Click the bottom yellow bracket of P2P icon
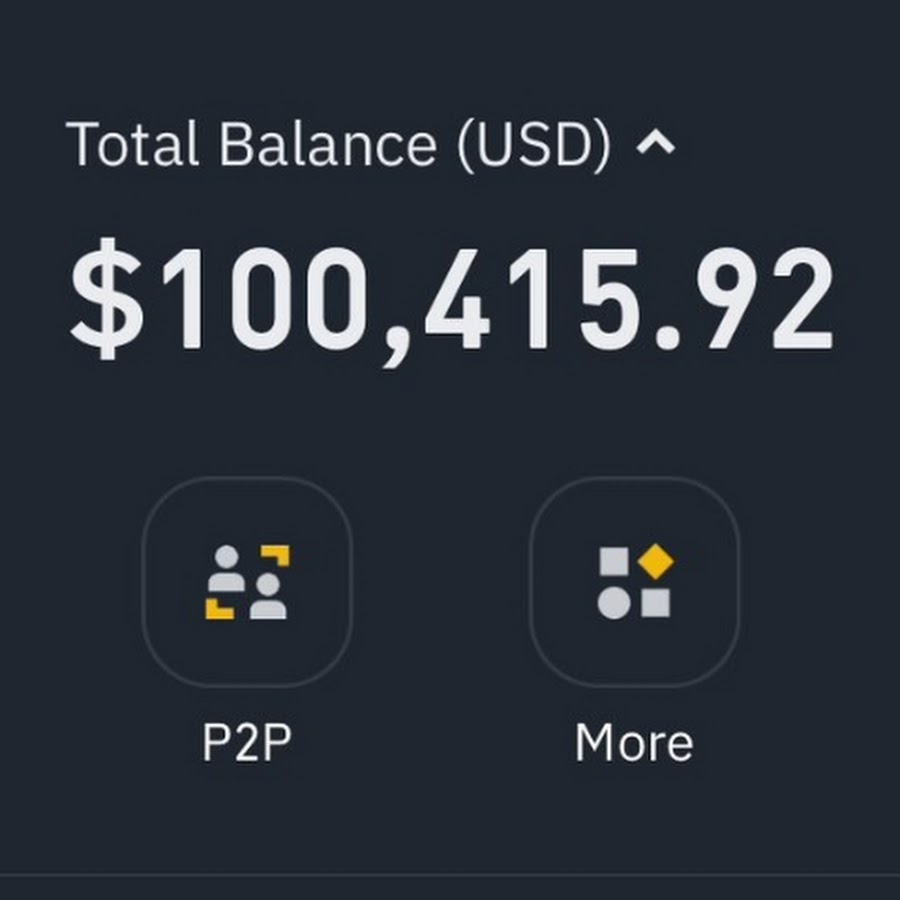The image size is (900, 900). (219, 609)
